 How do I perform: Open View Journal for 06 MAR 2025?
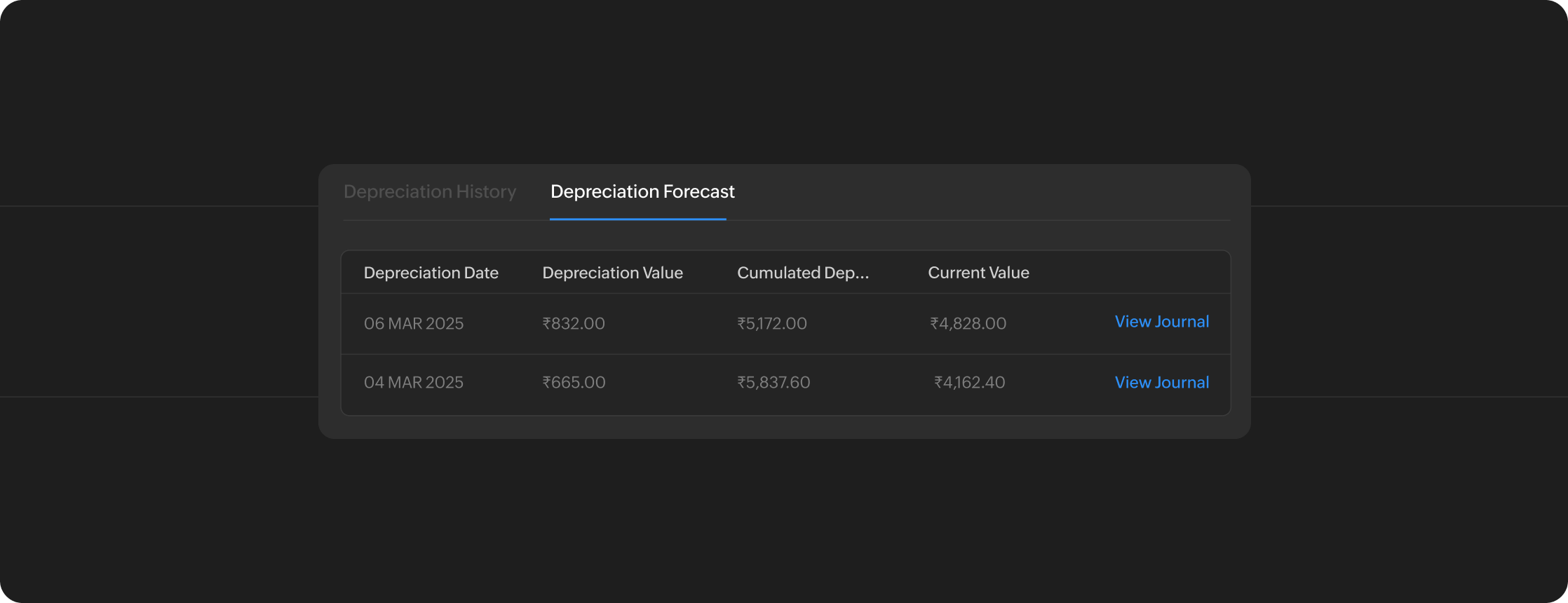(1161, 322)
